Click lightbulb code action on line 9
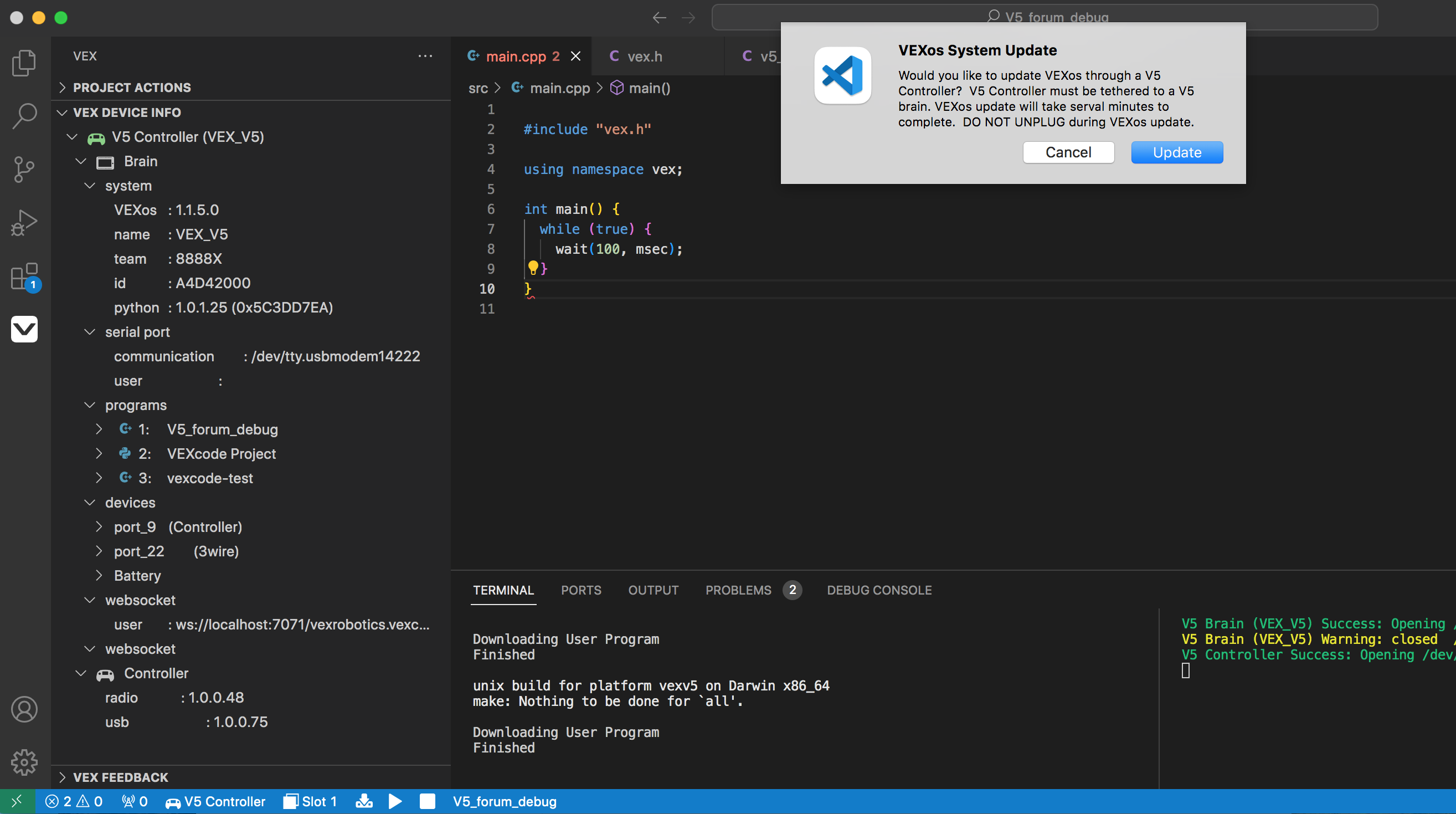Screen dimensions: 1456x814 [532, 268]
